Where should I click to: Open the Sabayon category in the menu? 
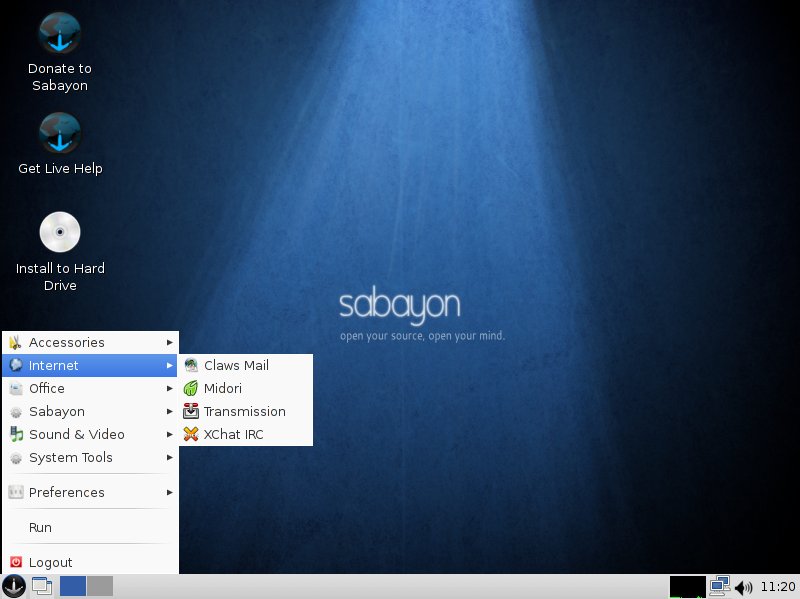57,411
